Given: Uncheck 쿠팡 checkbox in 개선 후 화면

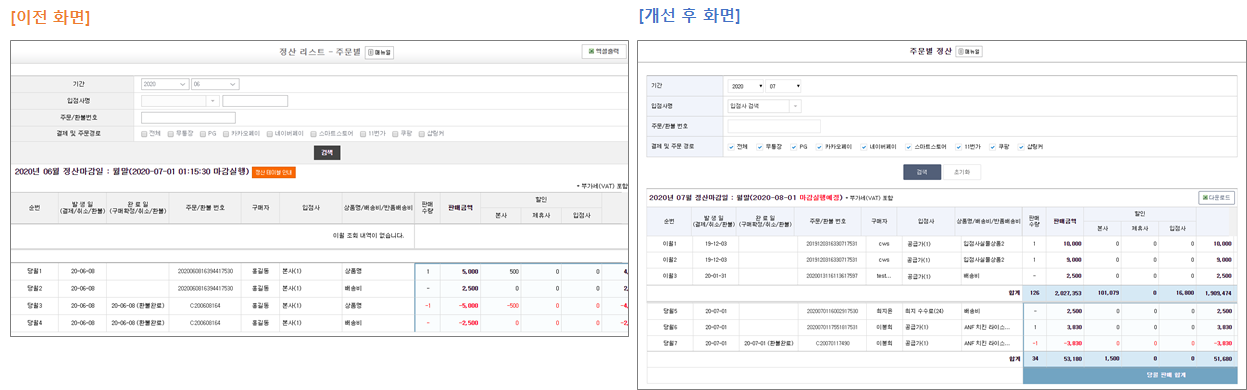Looking at the screenshot, I should click(993, 147).
